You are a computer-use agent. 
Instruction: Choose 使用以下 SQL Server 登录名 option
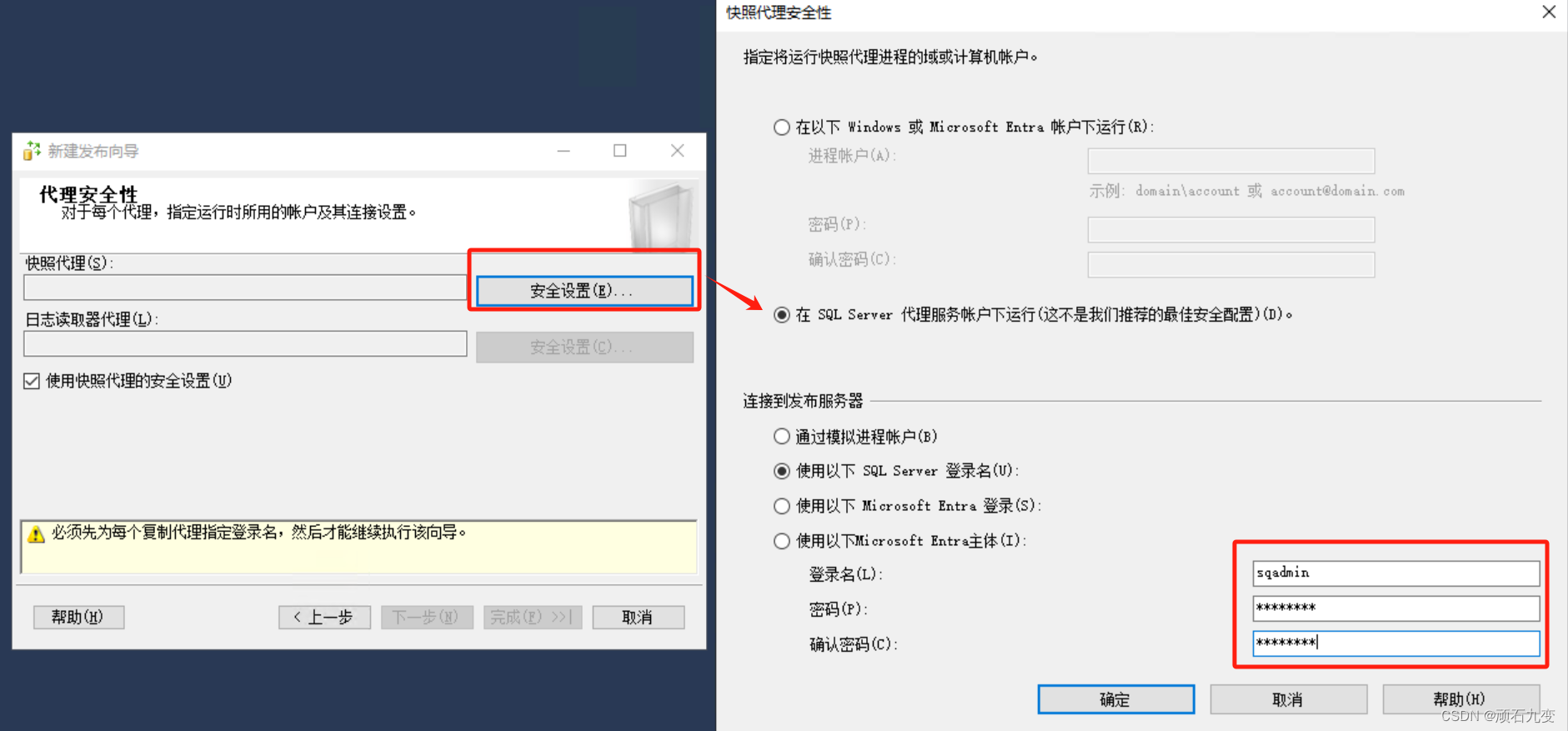(781, 471)
